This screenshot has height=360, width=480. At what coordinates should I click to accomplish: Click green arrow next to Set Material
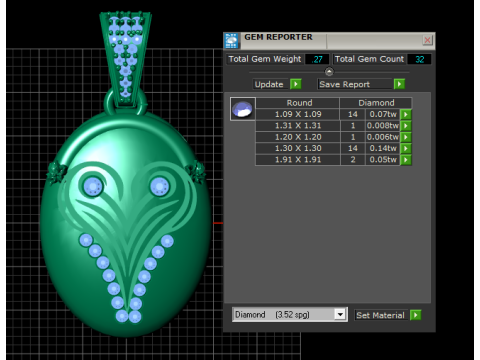416,315
